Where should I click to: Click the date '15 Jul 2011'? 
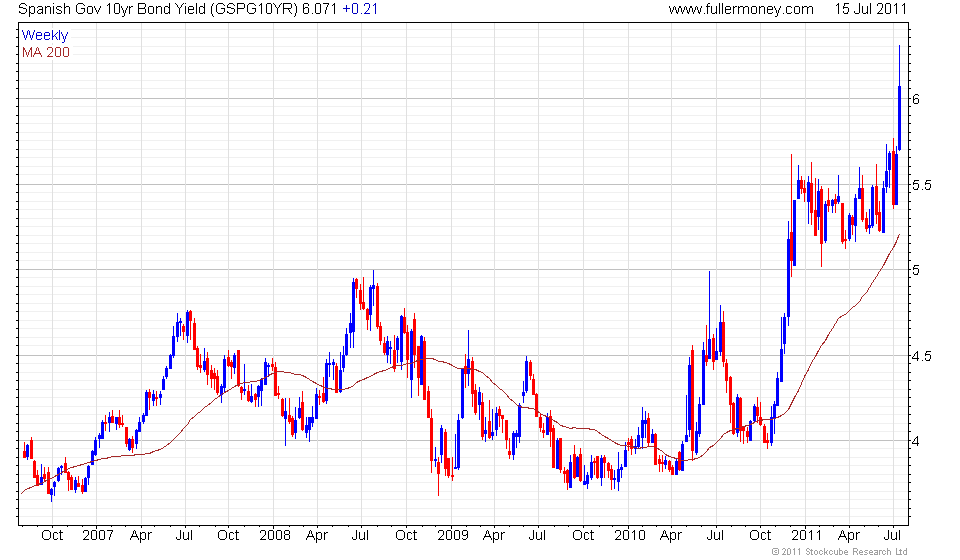click(x=870, y=9)
